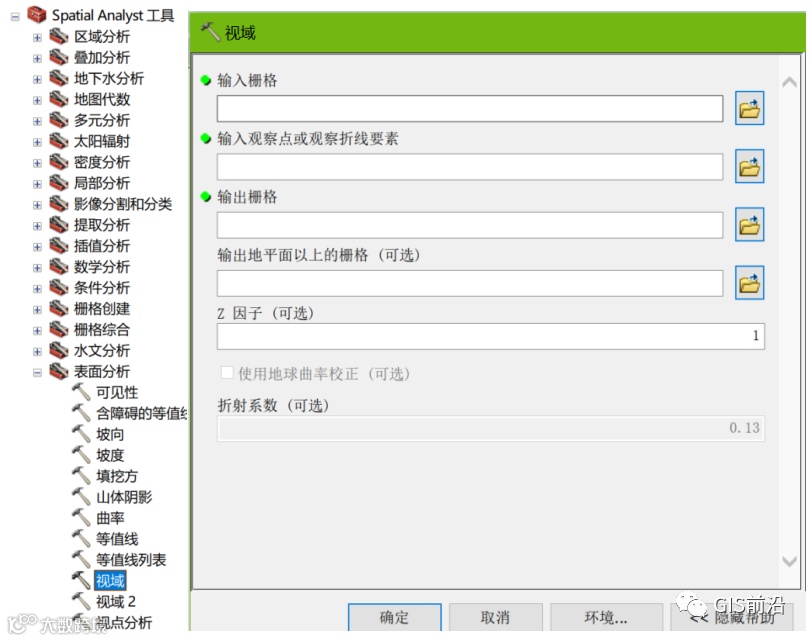Click the 等值线 tool hammer icon

click(x=81, y=539)
